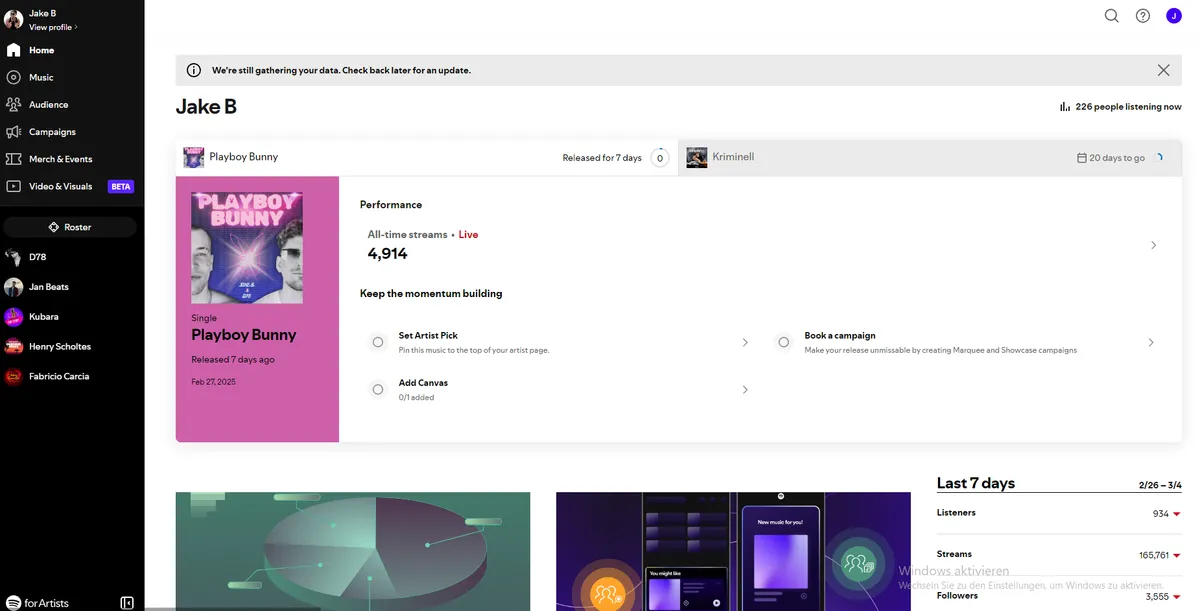Screen dimensions: 1200x611
Task: Open the help question mark icon
Action: click(x=1143, y=16)
